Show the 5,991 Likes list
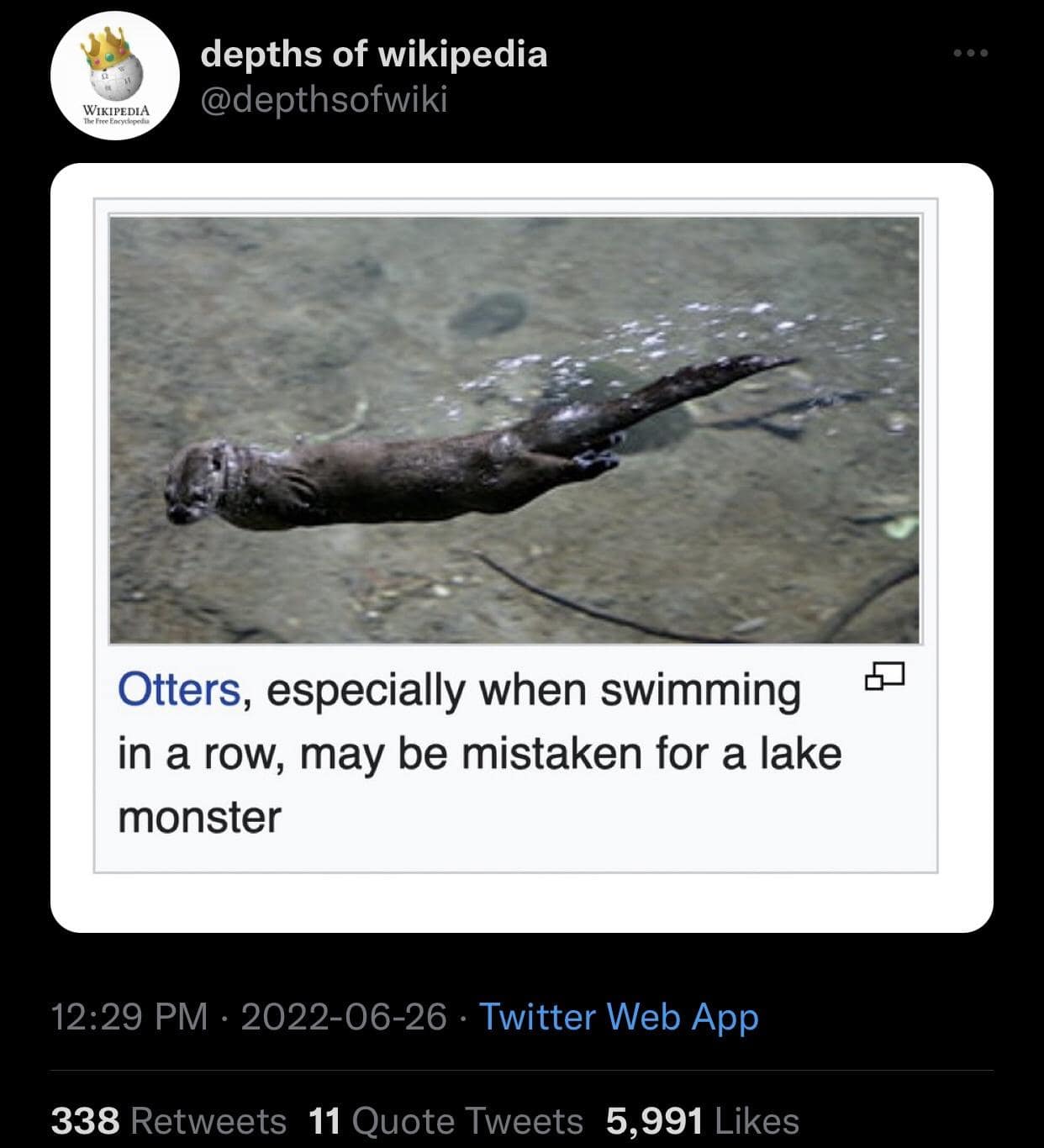 click(702, 1121)
